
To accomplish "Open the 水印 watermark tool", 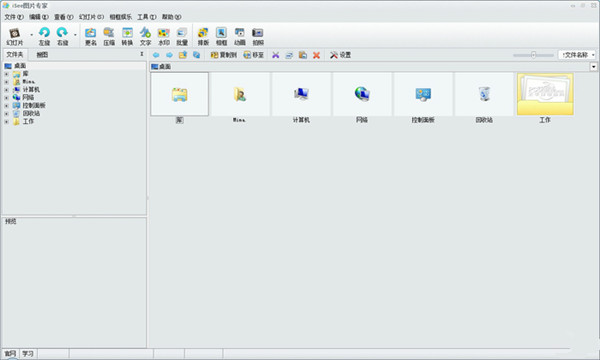I will [164, 37].
